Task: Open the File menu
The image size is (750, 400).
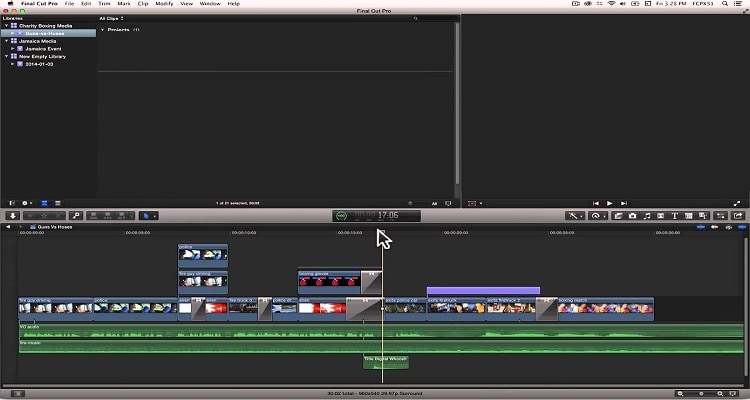Action: tap(69, 3)
